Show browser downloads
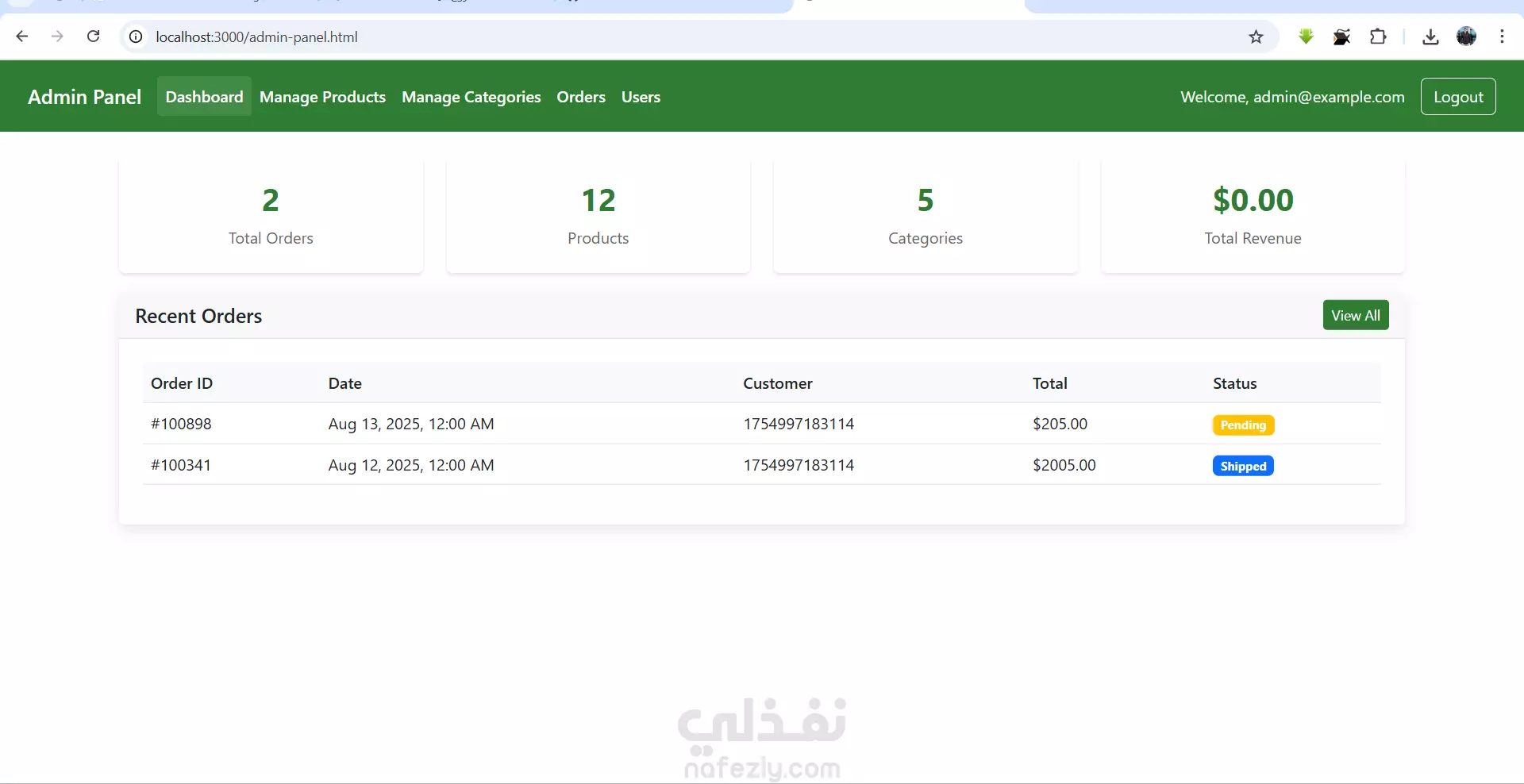 1430,37
